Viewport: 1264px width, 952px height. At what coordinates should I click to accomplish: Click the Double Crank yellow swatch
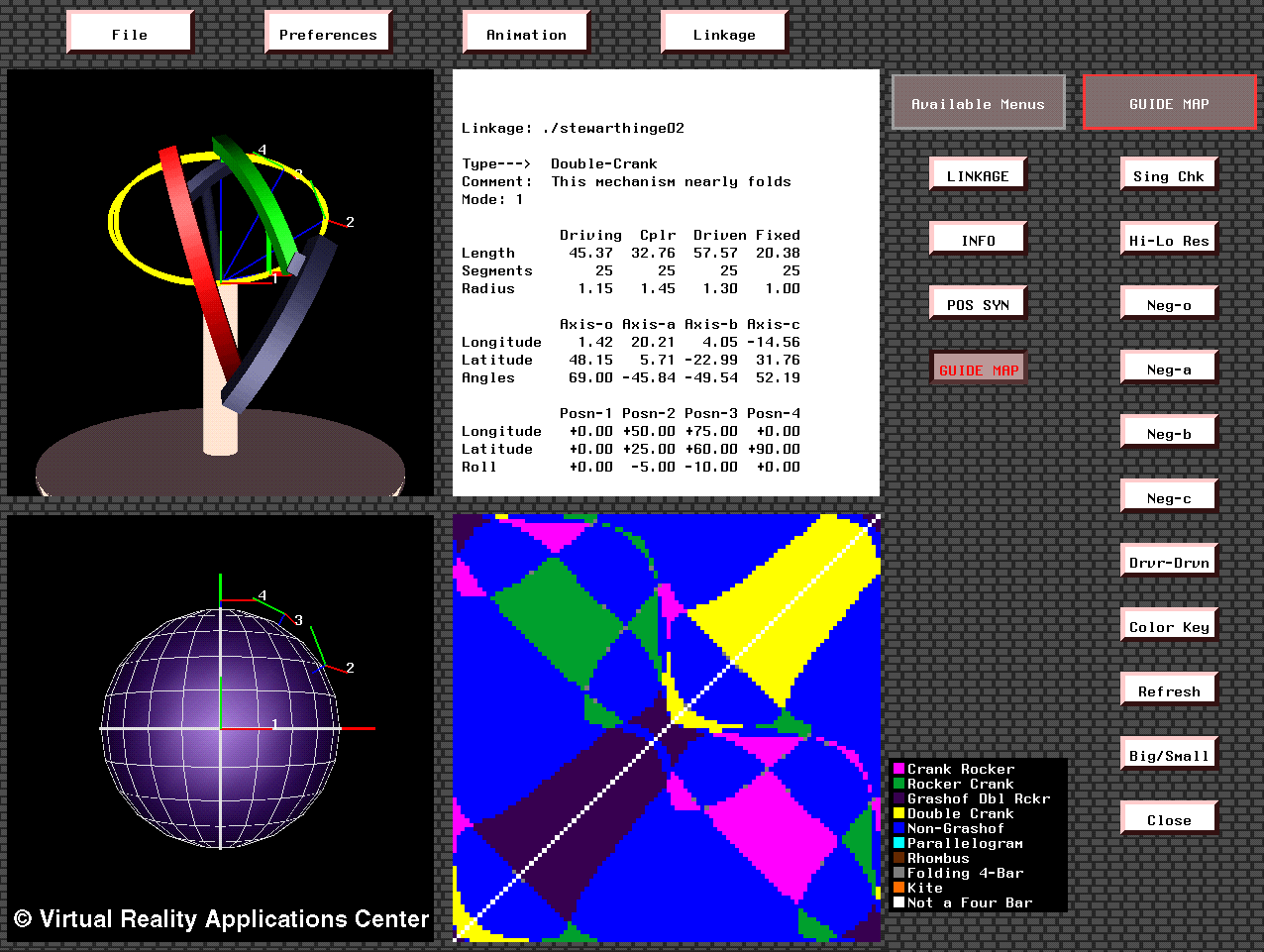coord(898,813)
